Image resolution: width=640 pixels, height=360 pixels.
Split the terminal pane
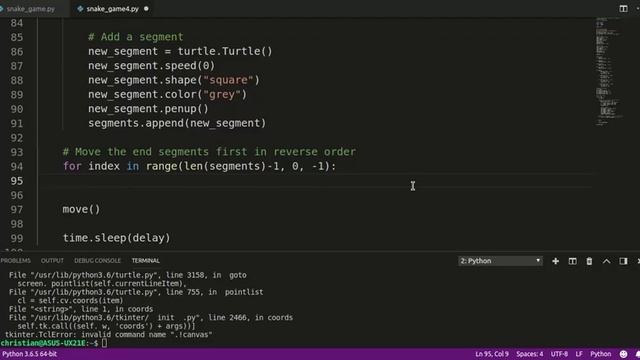click(x=573, y=261)
